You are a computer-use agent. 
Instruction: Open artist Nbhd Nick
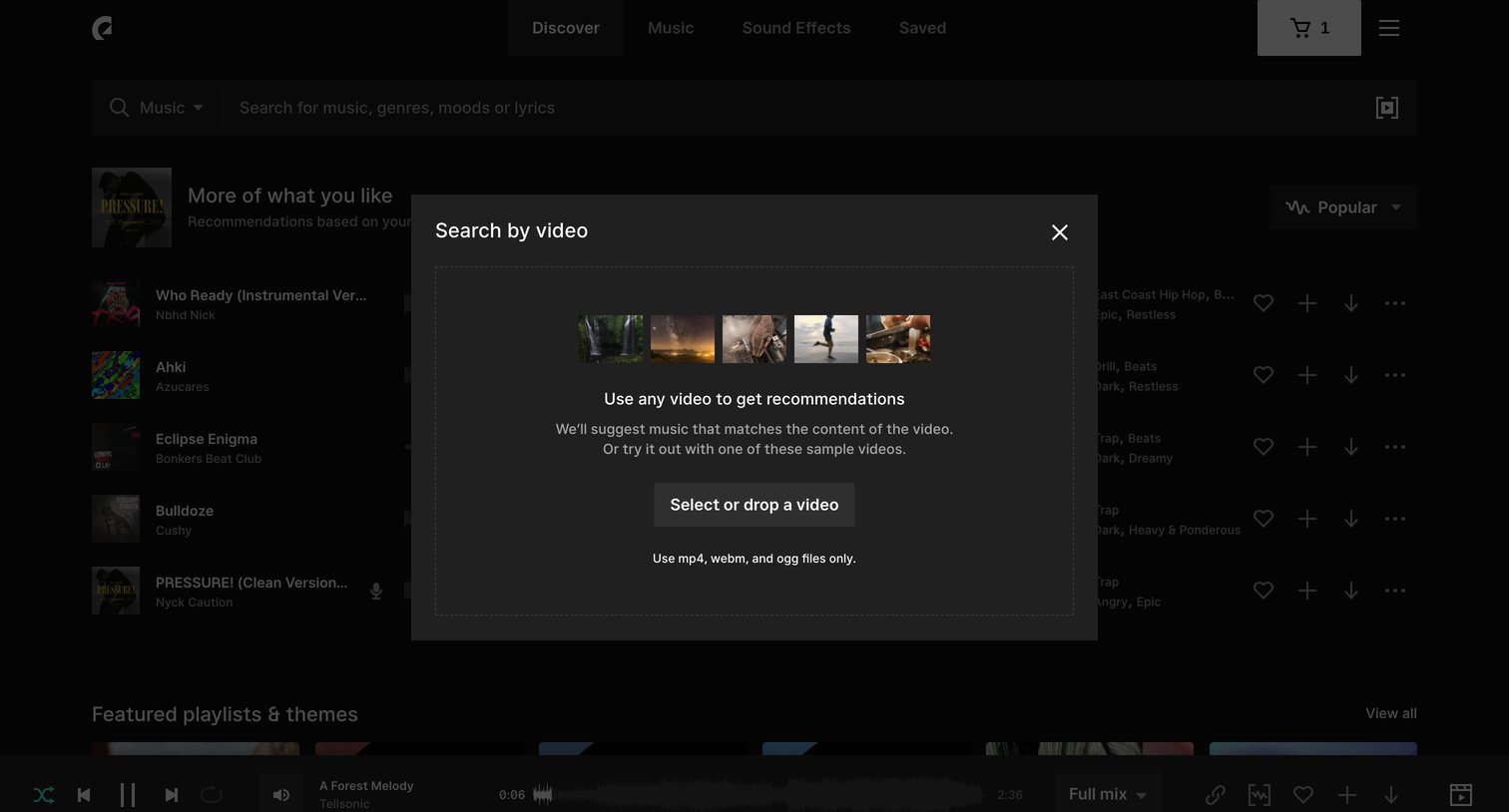[x=186, y=315]
